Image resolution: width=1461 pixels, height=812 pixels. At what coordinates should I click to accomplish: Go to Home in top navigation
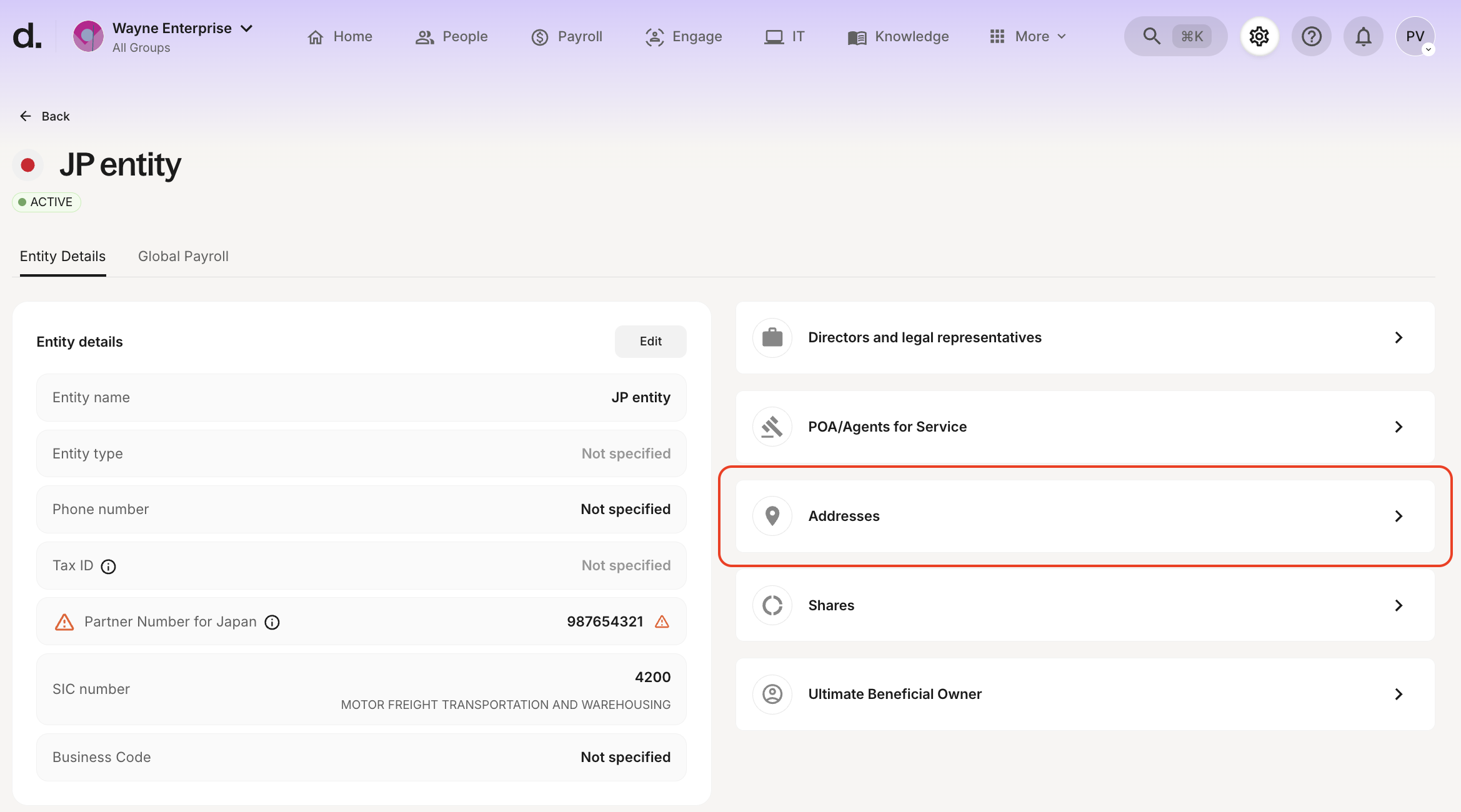click(340, 37)
